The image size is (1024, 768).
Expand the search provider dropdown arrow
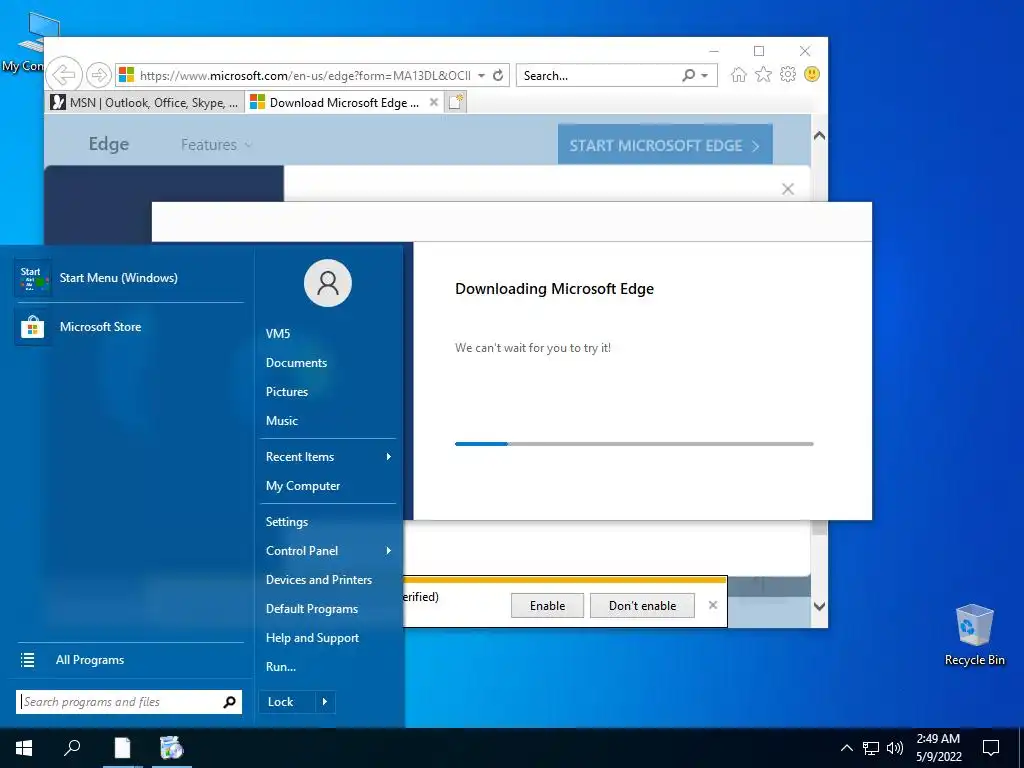pos(705,76)
